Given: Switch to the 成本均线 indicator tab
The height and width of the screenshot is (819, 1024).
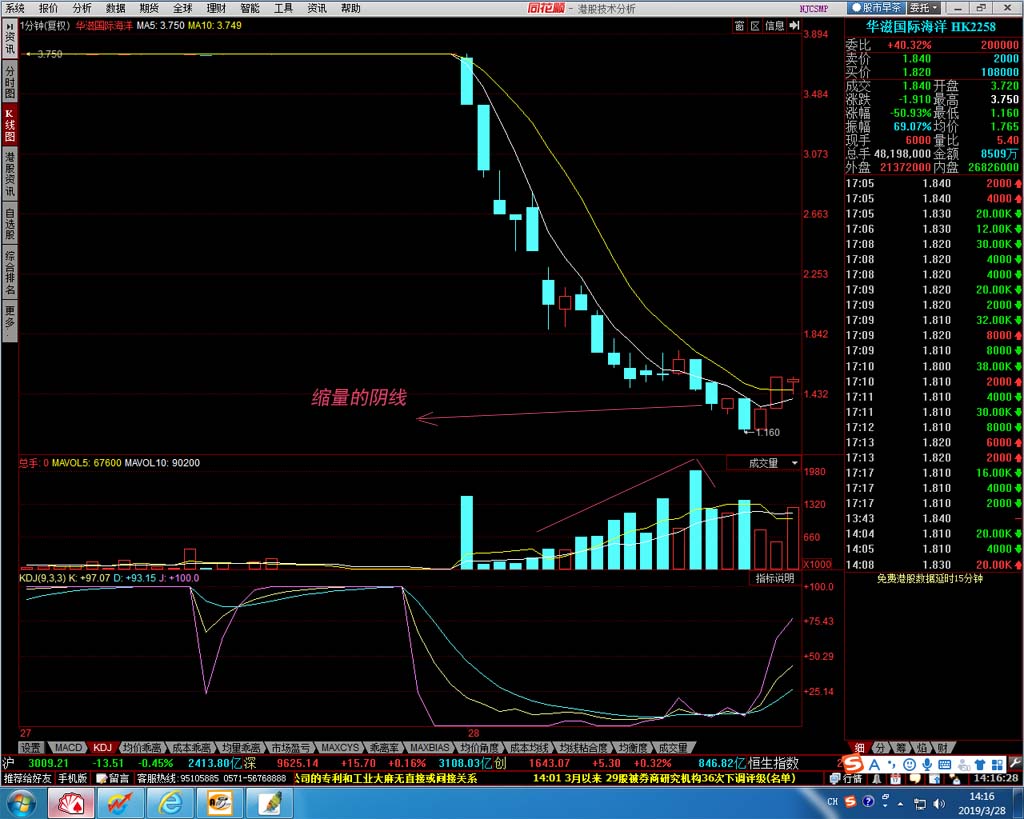Looking at the screenshot, I should tap(529, 747).
